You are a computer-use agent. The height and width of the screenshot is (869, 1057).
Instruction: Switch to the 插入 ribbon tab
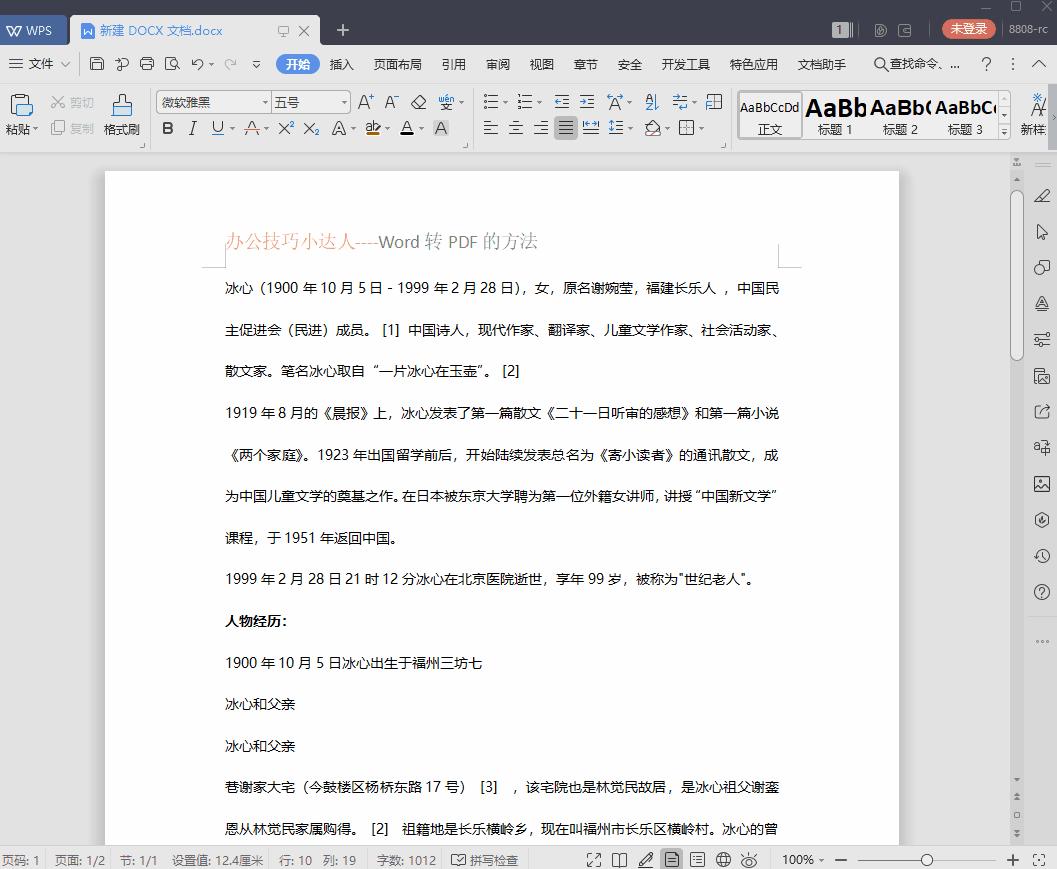tap(341, 63)
